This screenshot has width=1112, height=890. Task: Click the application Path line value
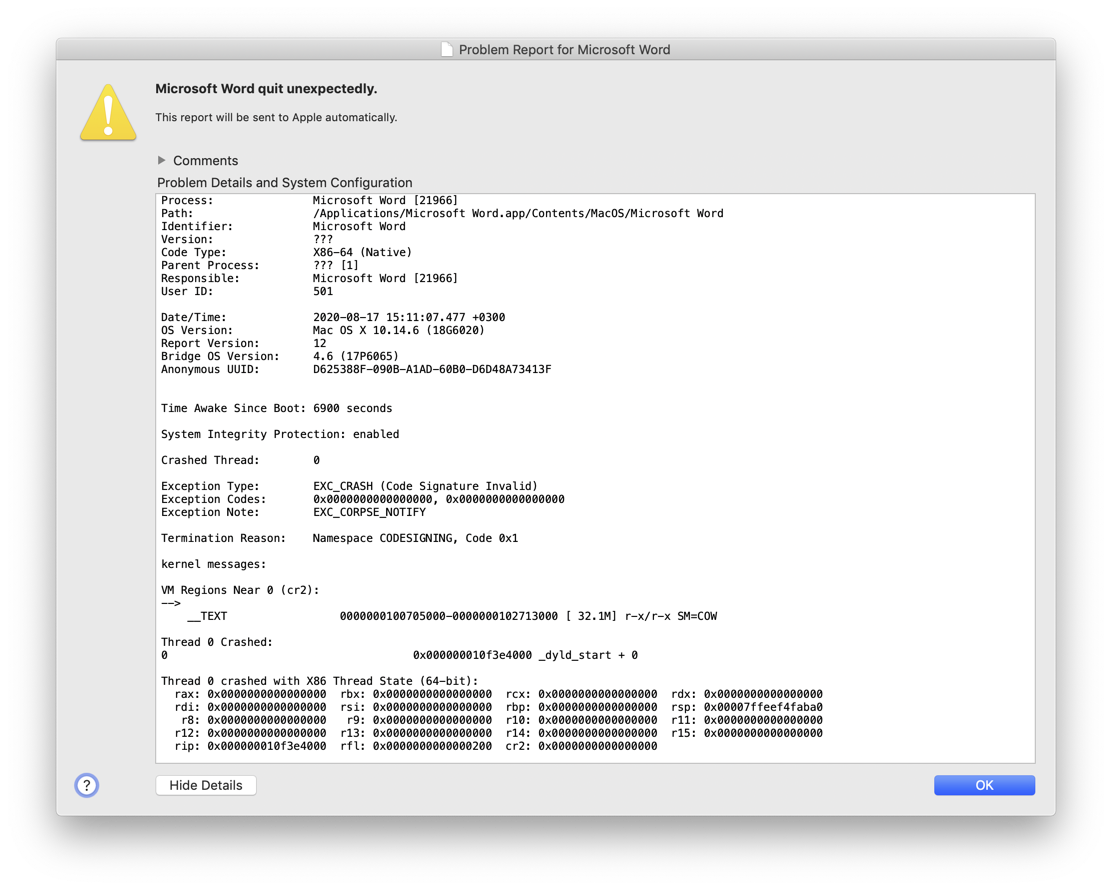[518, 213]
